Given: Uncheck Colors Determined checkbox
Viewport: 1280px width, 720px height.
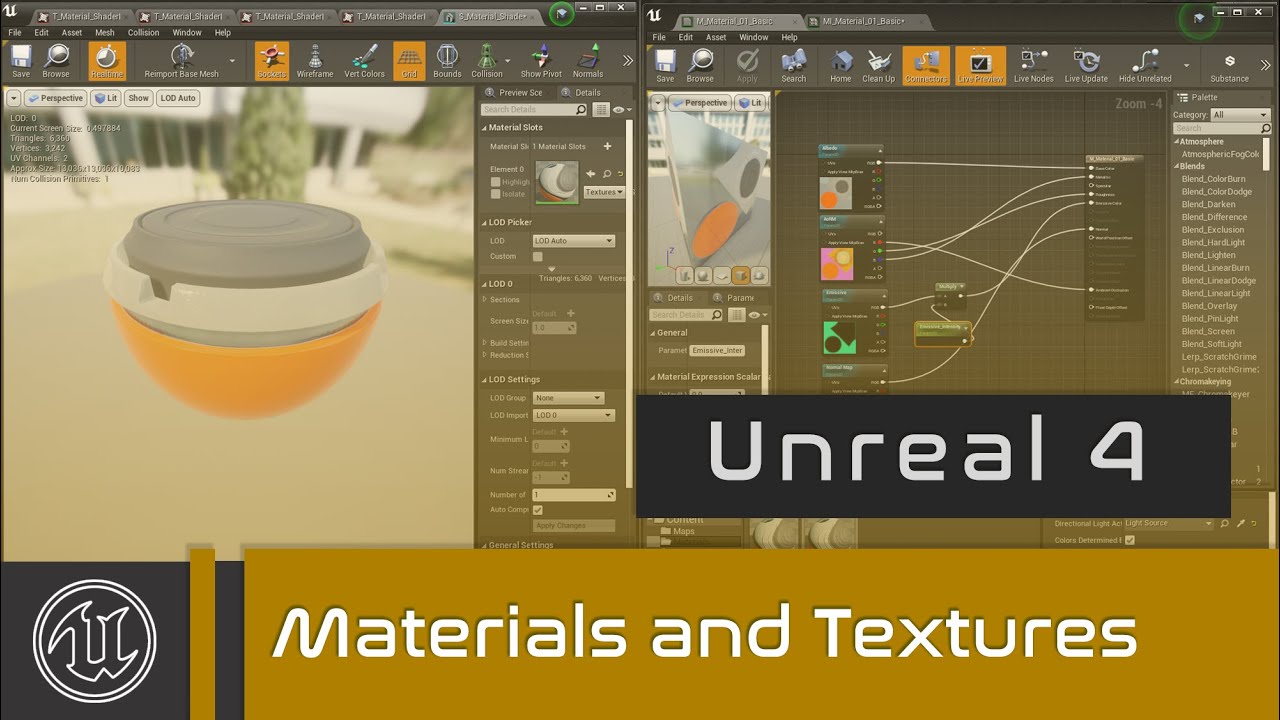Looking at the screenshot, I should click(x=1130, y=540).
